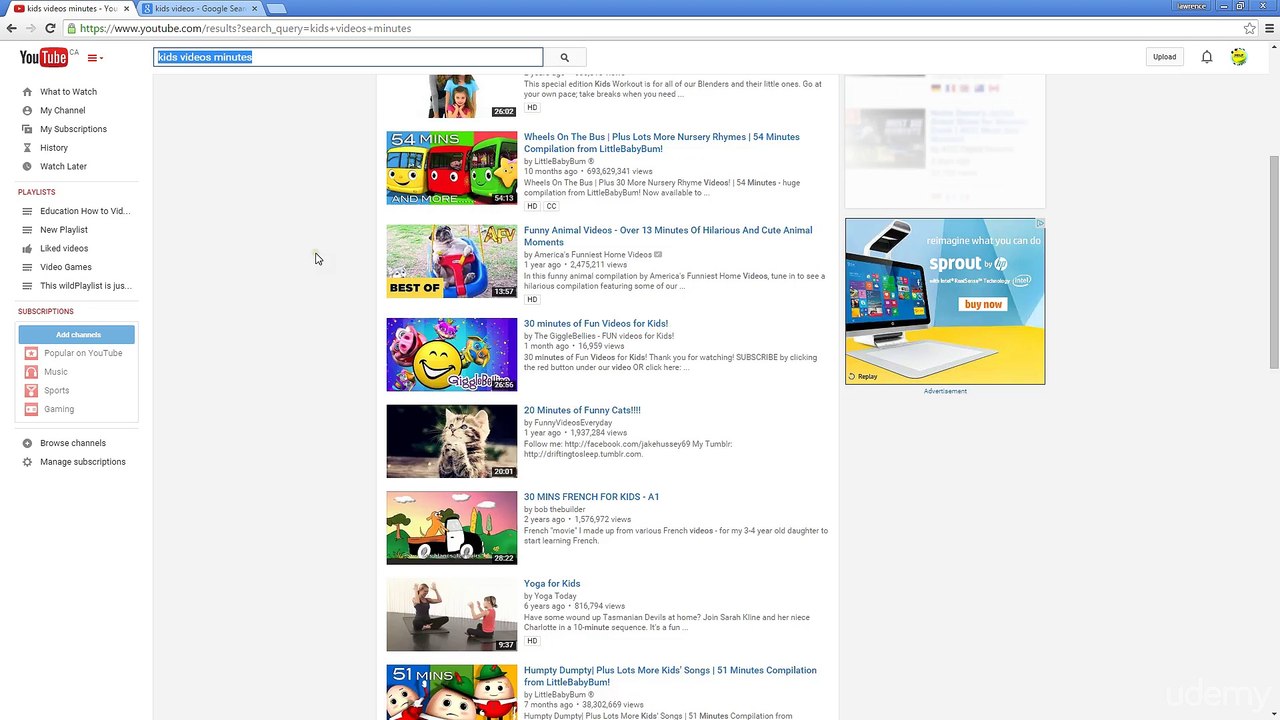Focus the YouTube search field
1280x720 pixels.
coord(348,57)
